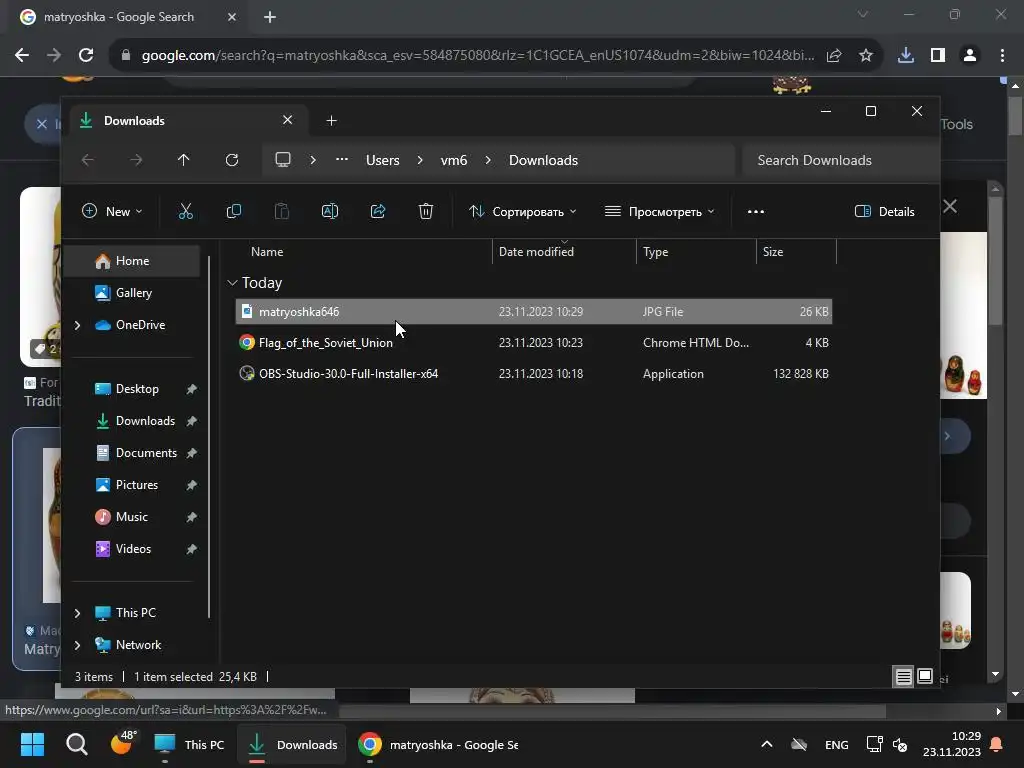Switch to details list view icon in status bar
Viewport: 1024px width, 768px height.
coord(903,677)
